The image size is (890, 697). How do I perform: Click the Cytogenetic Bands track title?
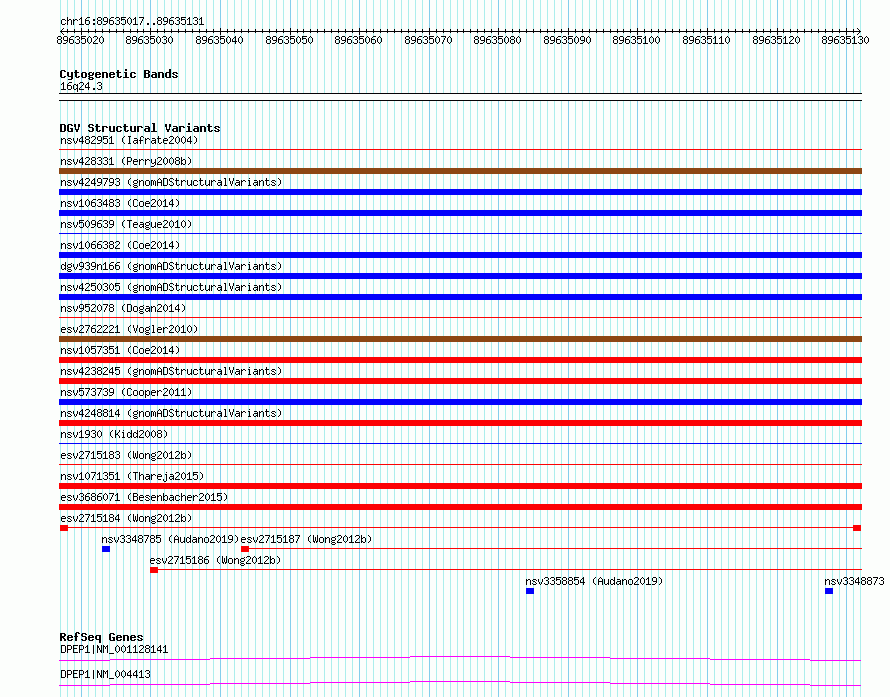(x=119, y=74)
